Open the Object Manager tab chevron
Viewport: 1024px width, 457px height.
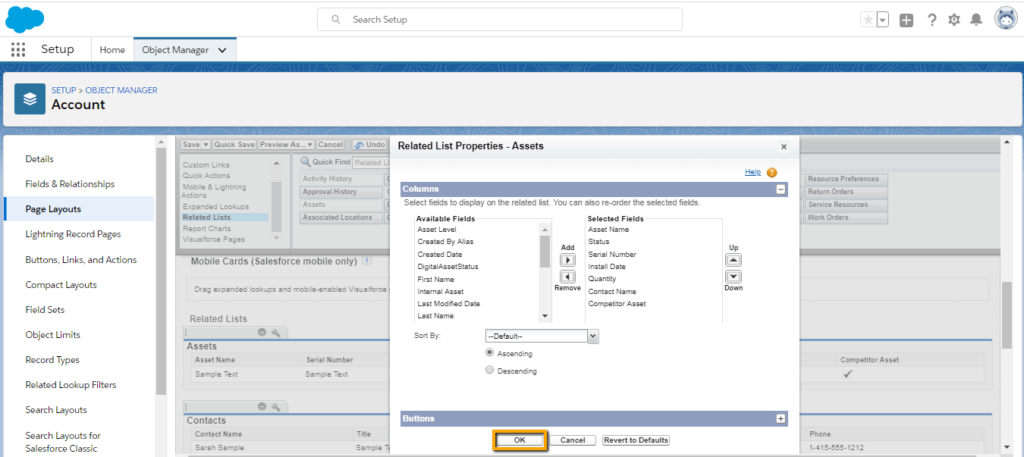(x=223, y=50)
